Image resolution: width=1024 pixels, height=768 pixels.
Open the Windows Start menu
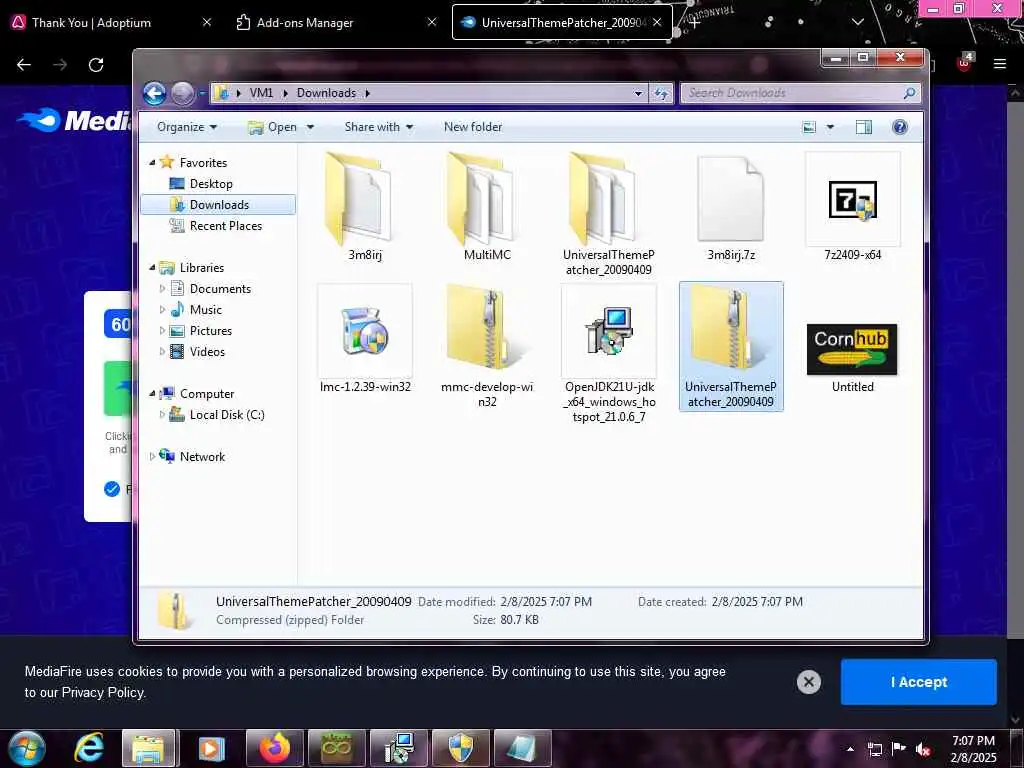[27, 748]
